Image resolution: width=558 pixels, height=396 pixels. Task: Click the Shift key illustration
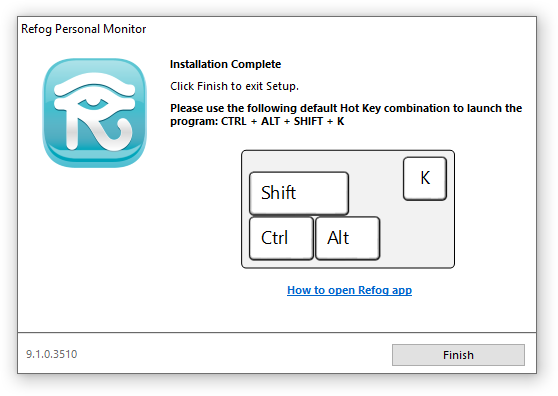coord(299,193)
